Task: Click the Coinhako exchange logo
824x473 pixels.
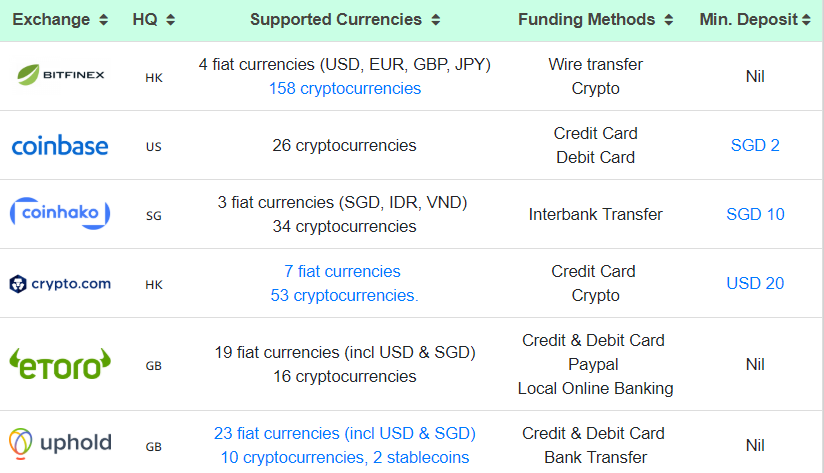Action: point(60,214)
